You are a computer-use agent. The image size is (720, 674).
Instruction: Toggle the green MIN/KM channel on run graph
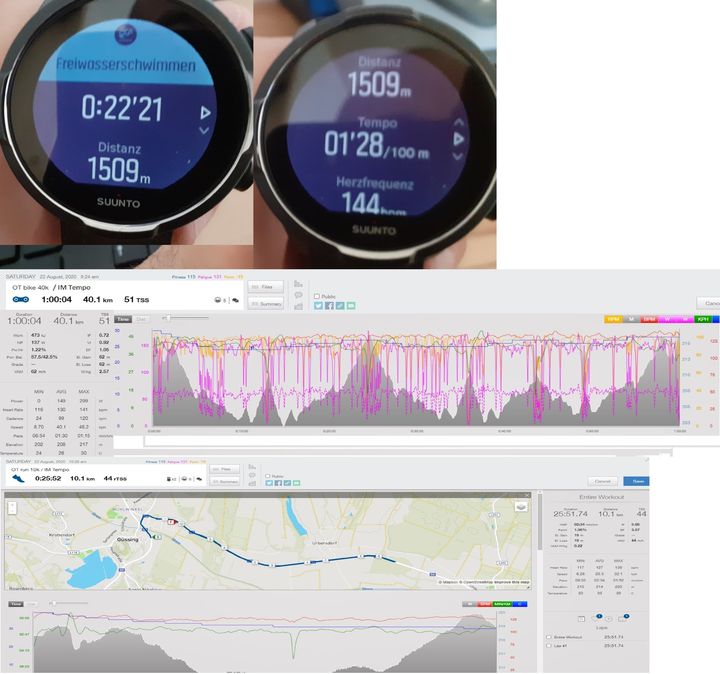pyautogui.click(x=502, y=604)
